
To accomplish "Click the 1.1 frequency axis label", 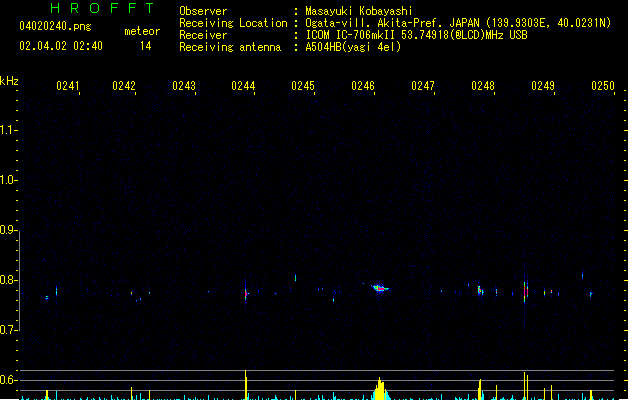I will (x=8, y=130).
